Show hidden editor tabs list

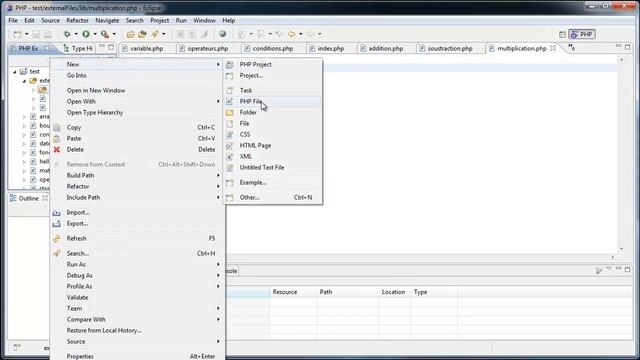[571, 48]
